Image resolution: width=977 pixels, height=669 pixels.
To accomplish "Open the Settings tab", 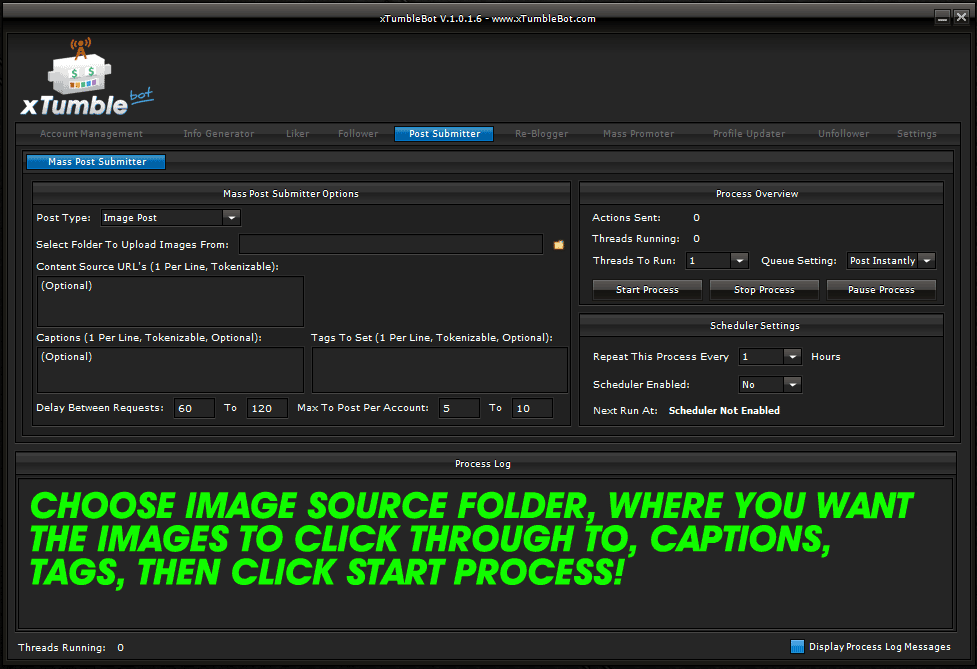I will [917, 134].
